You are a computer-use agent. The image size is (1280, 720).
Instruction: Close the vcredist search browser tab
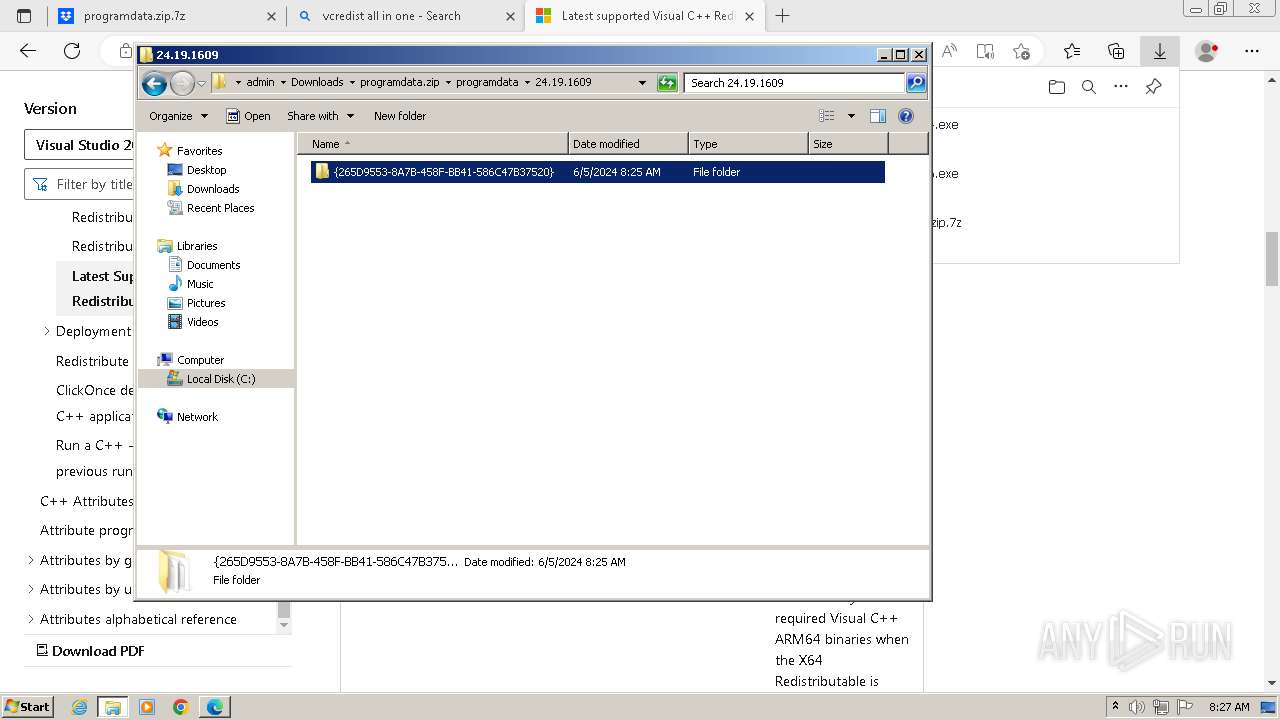point(510,16)
